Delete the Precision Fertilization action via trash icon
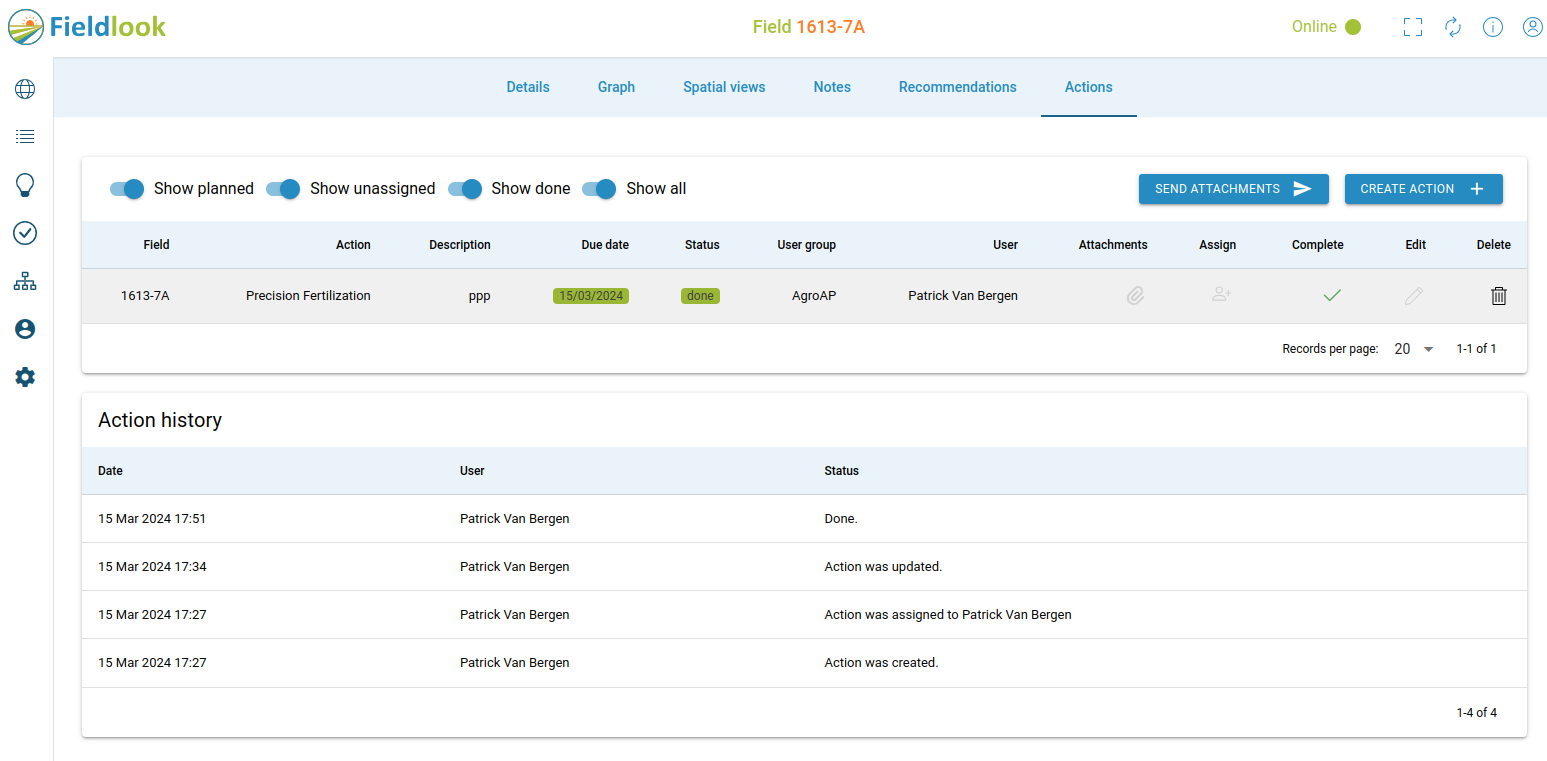Viewport: 1547px width, 761px height. pyautogui.click(x=1498, y=295)
